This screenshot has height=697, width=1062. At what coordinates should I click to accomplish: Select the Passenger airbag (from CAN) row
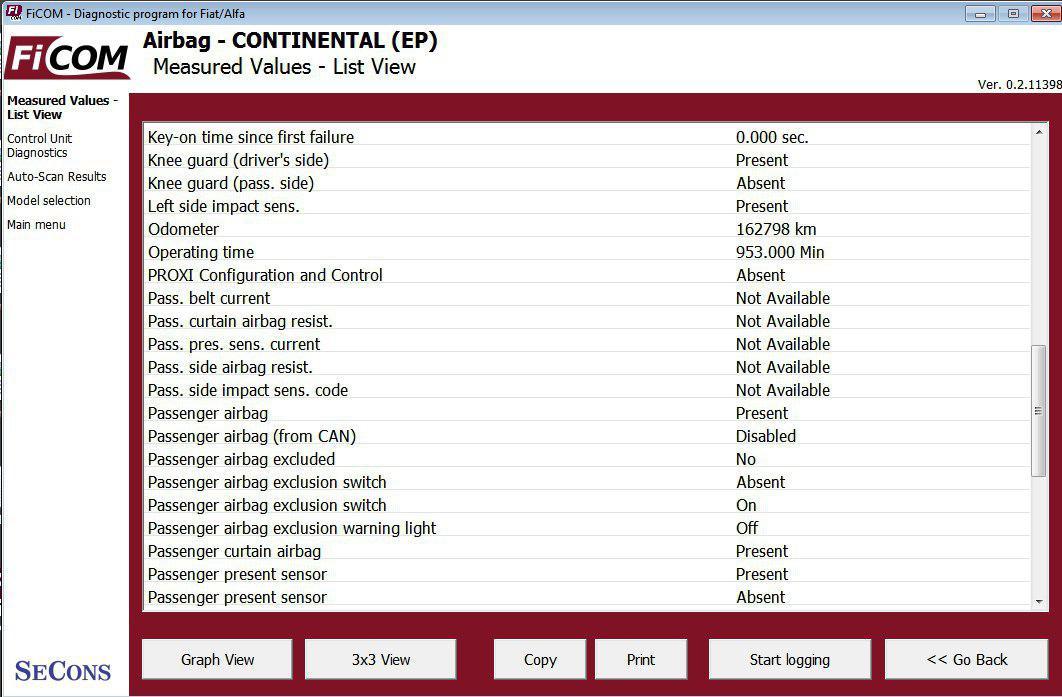(588, 436)
